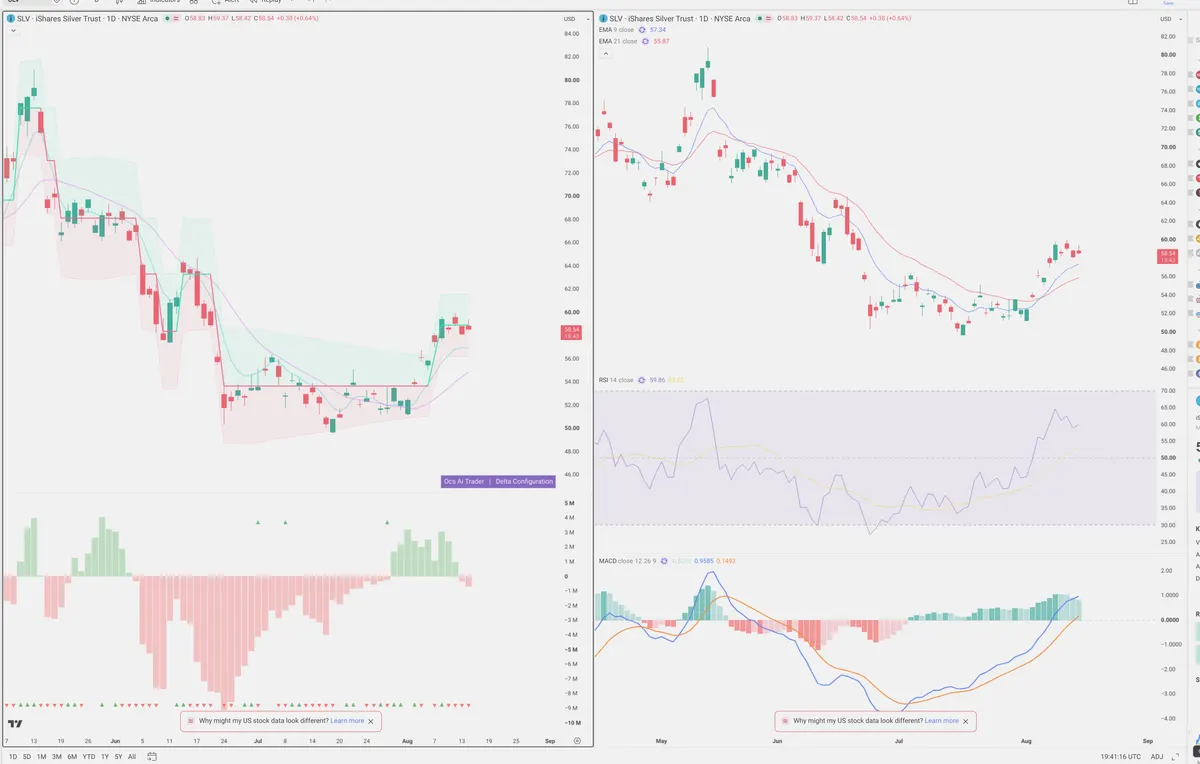Click the TradingView logo on left chart
The image size is (1200, 764).
point(15,724)
